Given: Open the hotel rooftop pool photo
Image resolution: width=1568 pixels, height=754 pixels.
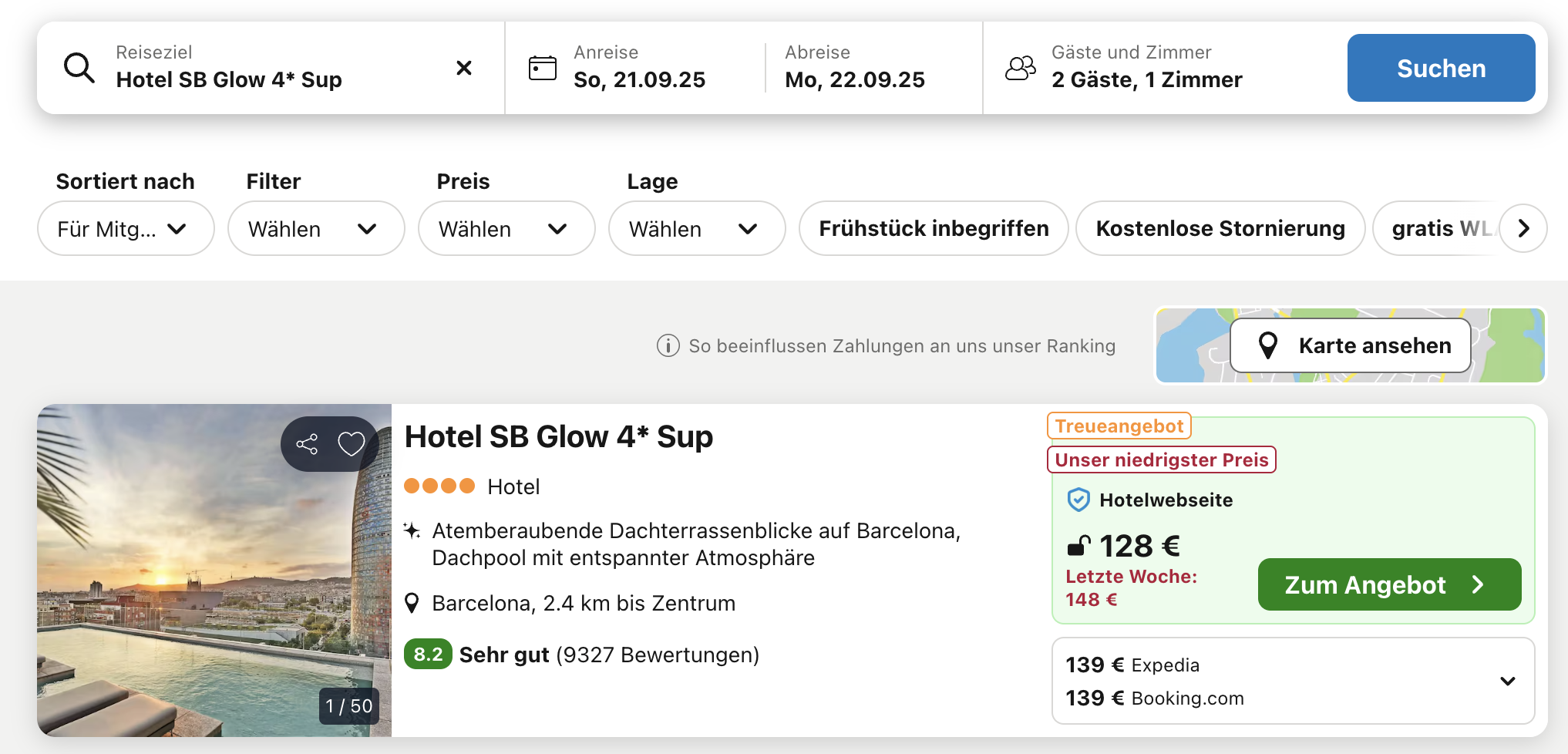Looking at the screenshot, I should (x=214, y=571).
